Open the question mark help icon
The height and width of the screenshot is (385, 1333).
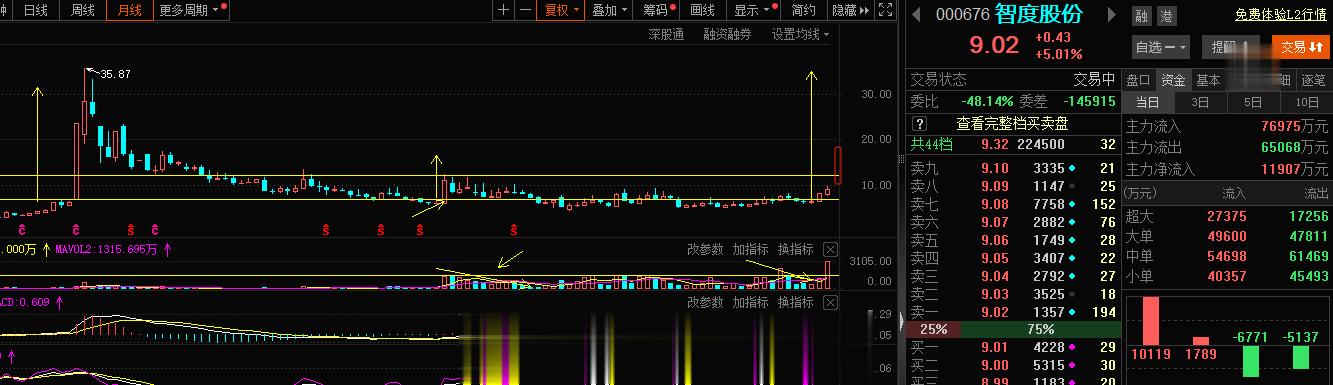coord(920,124)
